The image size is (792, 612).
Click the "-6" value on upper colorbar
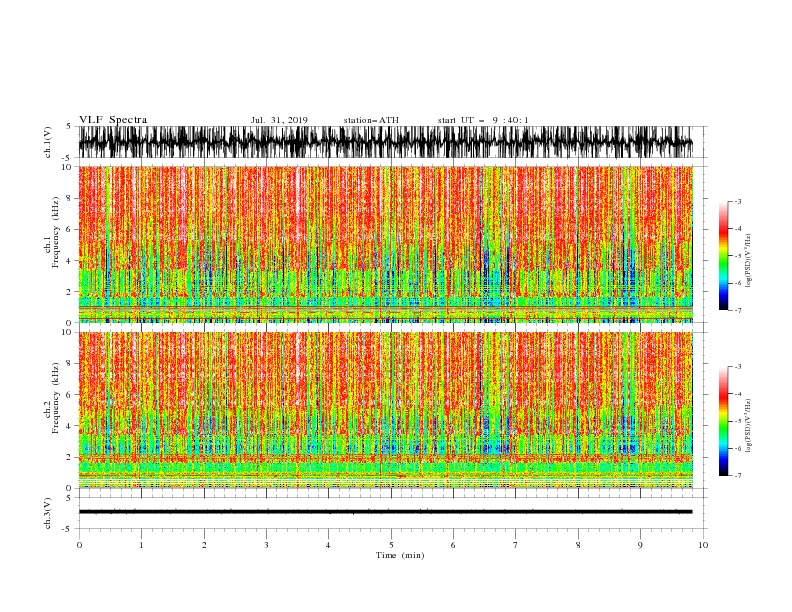tap(737, 283)
